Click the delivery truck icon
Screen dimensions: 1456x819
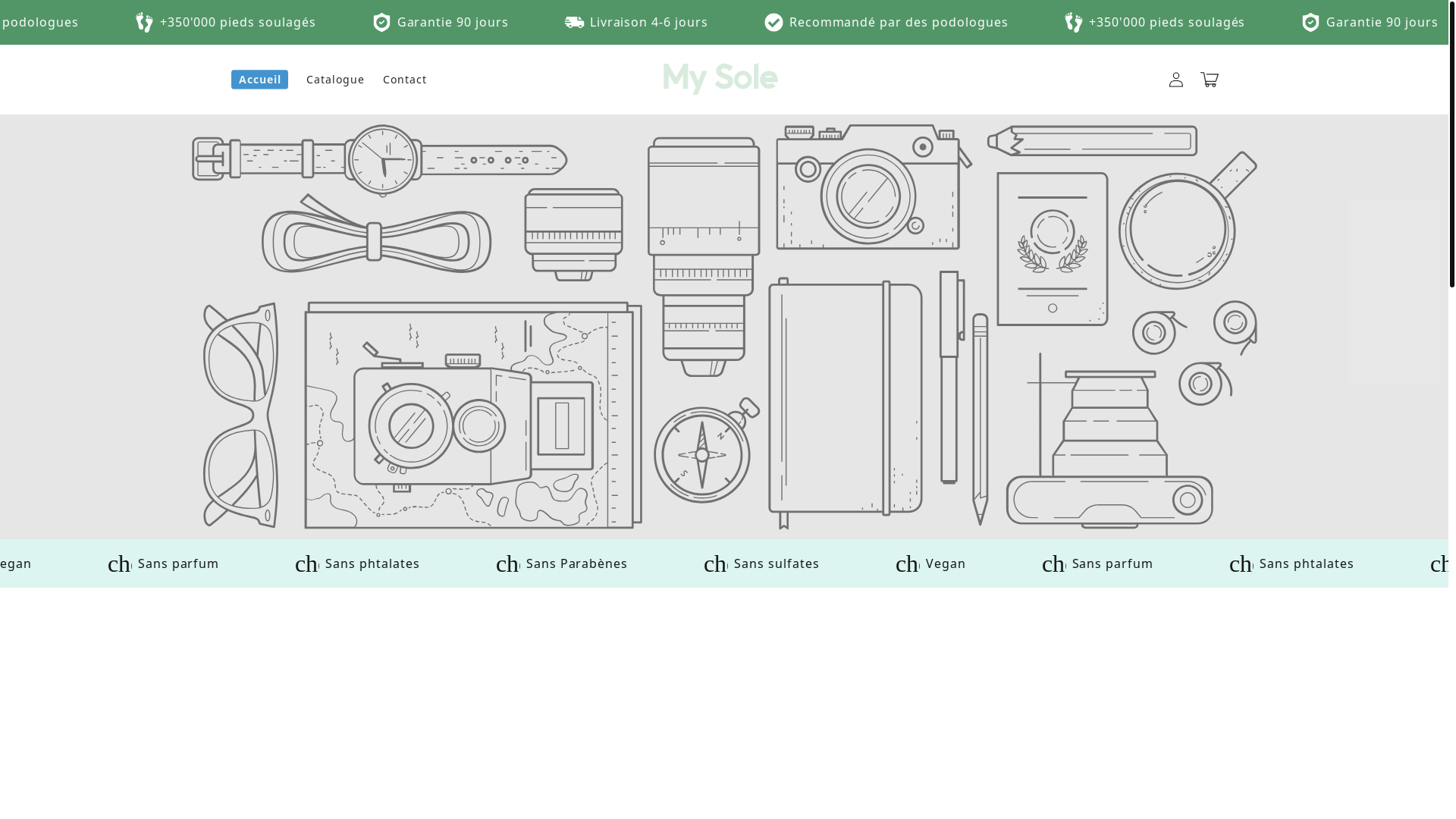[574, 22]
